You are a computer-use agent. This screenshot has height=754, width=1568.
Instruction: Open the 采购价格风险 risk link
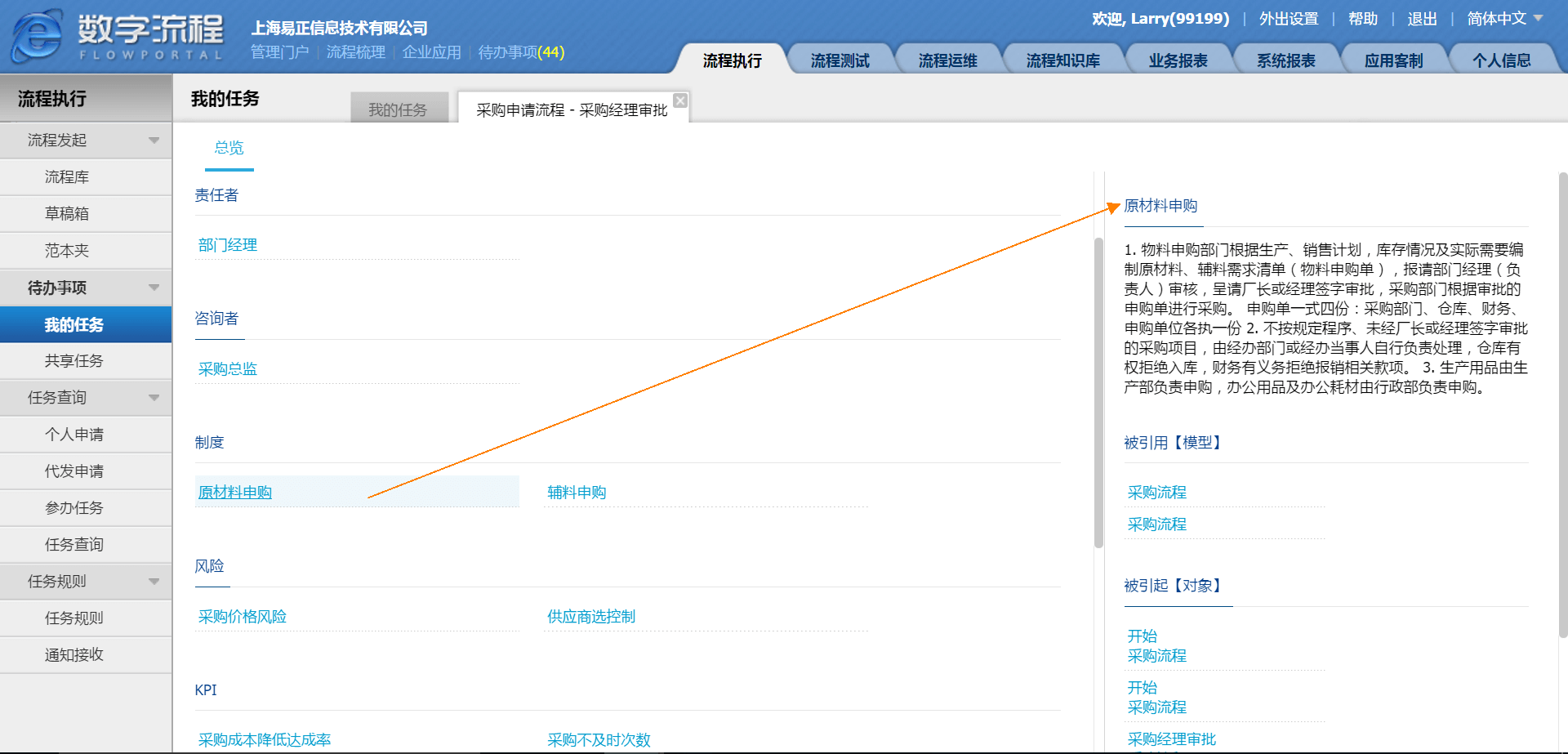(243, 617)
